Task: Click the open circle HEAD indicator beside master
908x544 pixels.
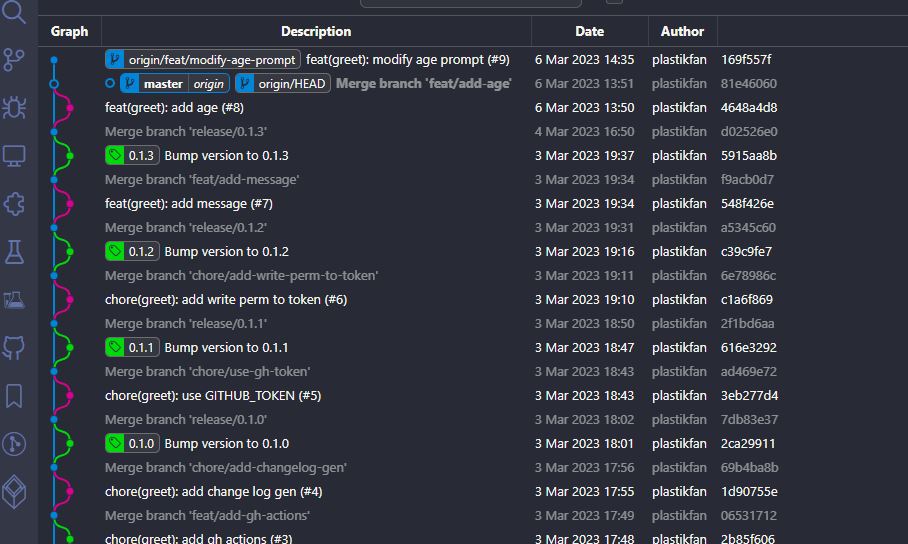Action: (x=110, y=83)
